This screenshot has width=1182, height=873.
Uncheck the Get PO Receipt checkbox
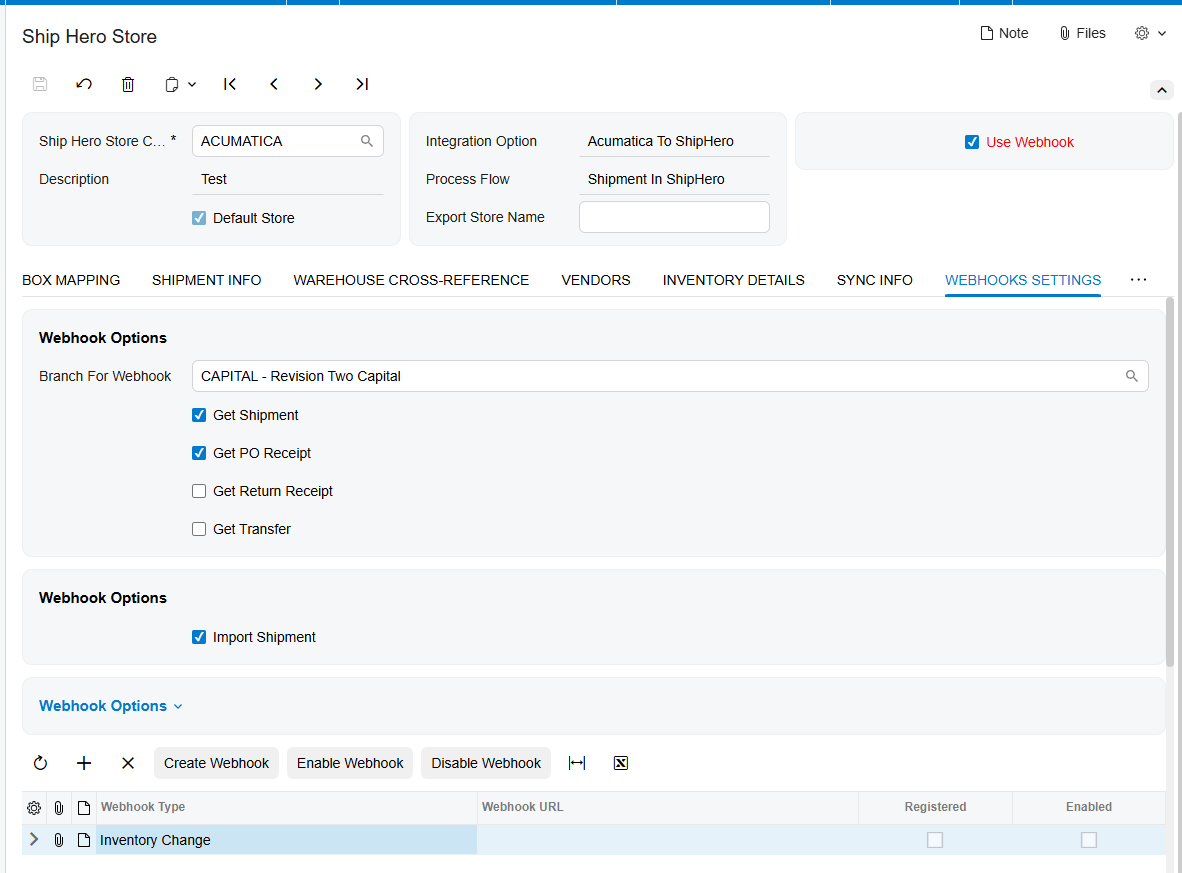click(x=199, y=453)
